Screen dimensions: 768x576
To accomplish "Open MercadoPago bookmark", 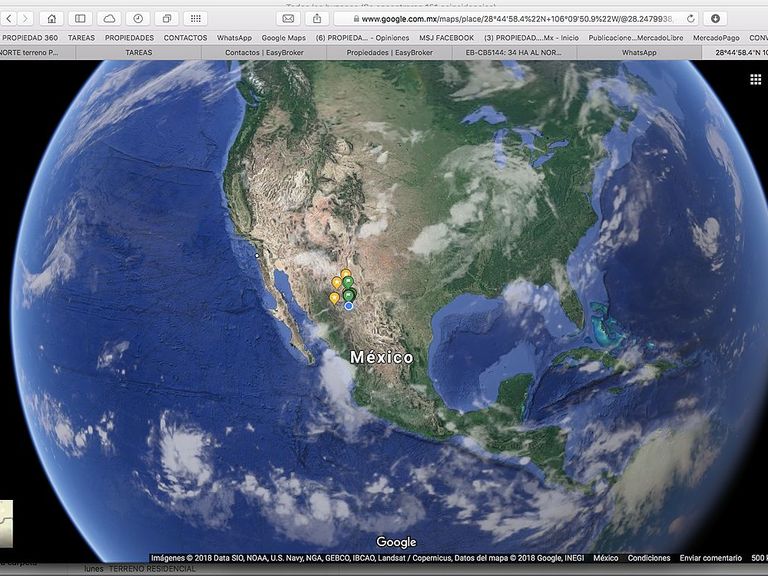I will (x=716, y=38).
